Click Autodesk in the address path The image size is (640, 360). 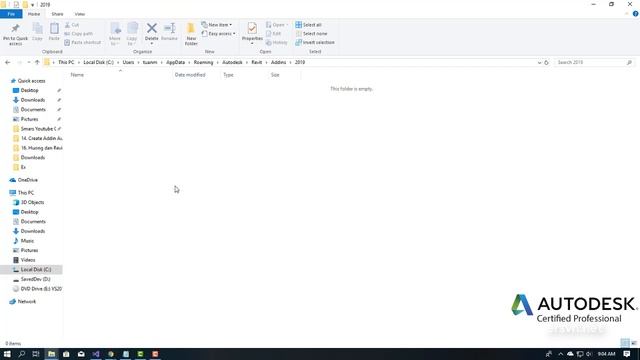pos(232,62)
